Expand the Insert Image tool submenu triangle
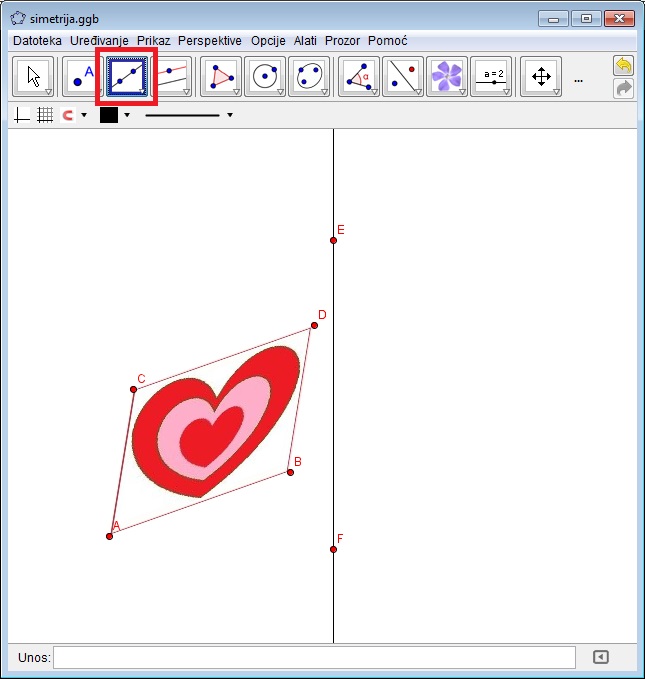 [x=462, y=92]
